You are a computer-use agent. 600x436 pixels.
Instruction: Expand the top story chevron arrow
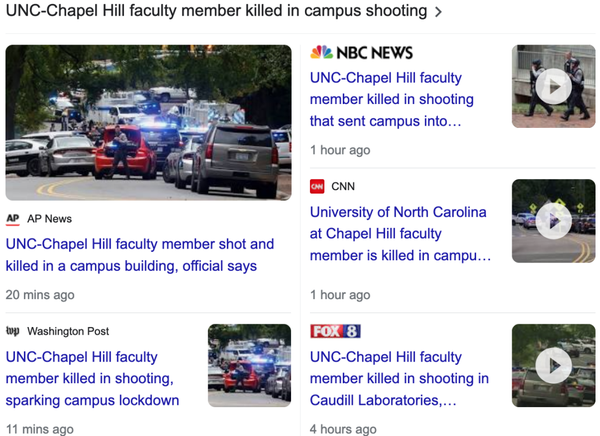[438, 12]
